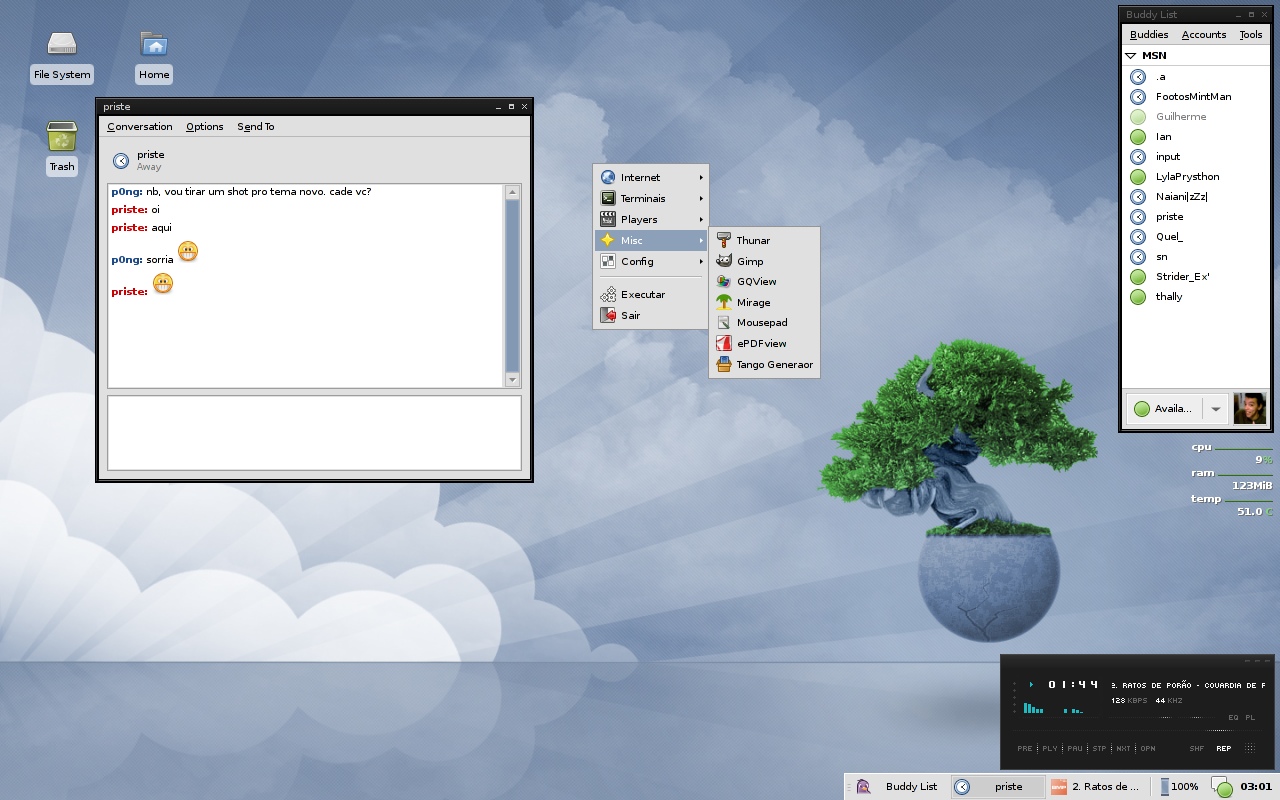Image resolution: width=1280 pixels, height=800 pixels.
Task: Click the Thunar file manager icon
Action: (724, 240)
